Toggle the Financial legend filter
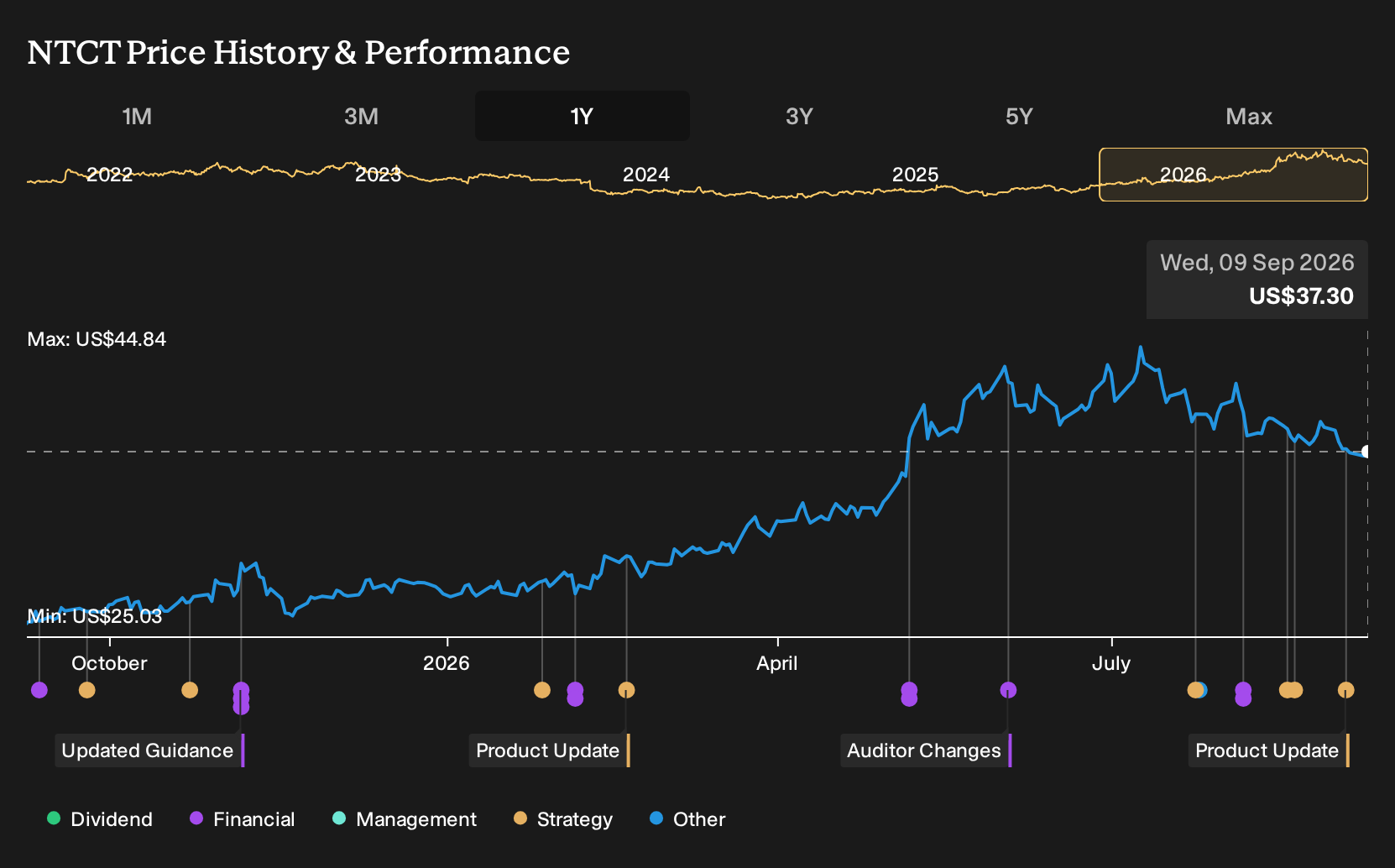Screen dimensions: 1395x868 tap(242, 819)
